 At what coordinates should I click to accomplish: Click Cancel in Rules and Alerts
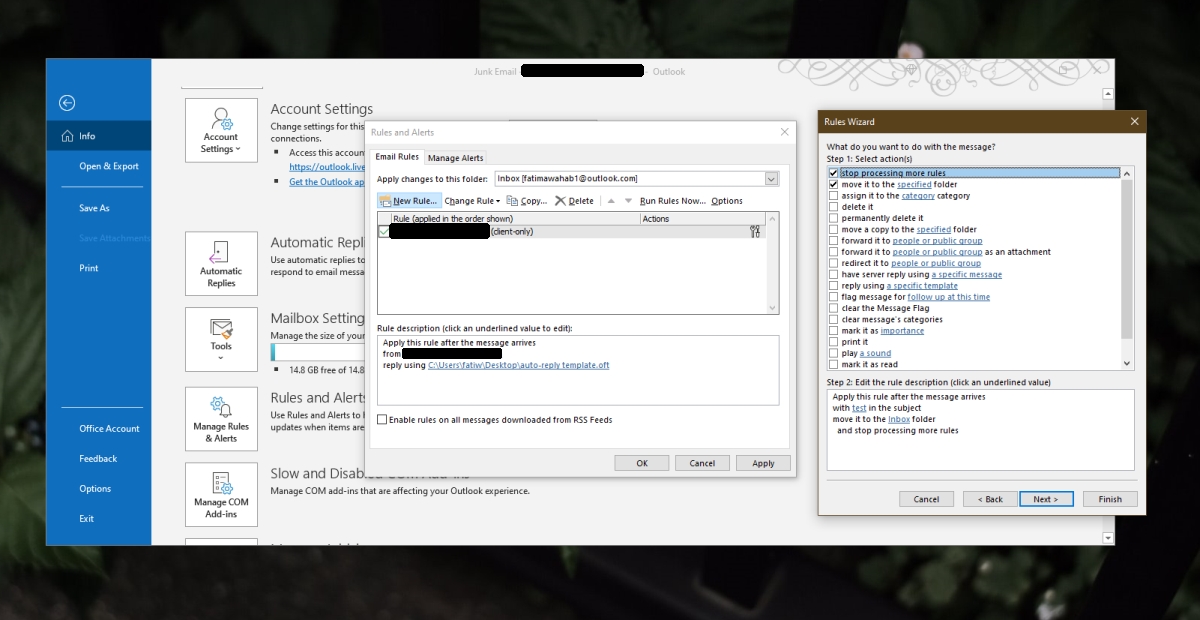702,463
